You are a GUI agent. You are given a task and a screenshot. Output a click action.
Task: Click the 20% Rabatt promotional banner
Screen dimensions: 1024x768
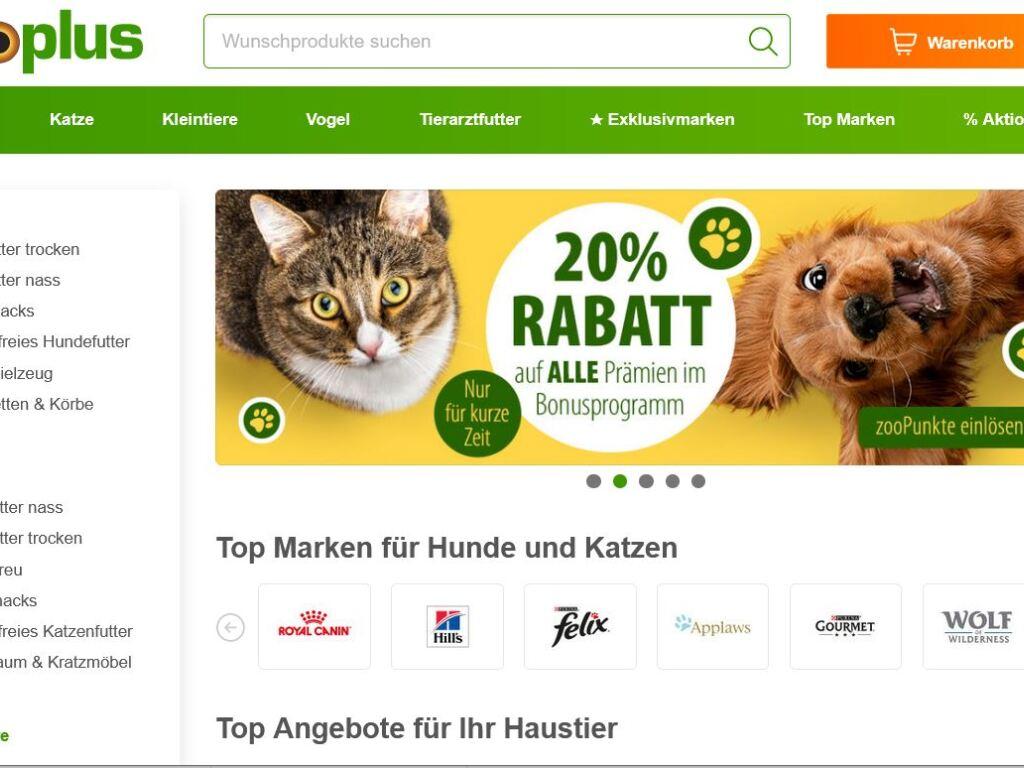coord(620,327)
